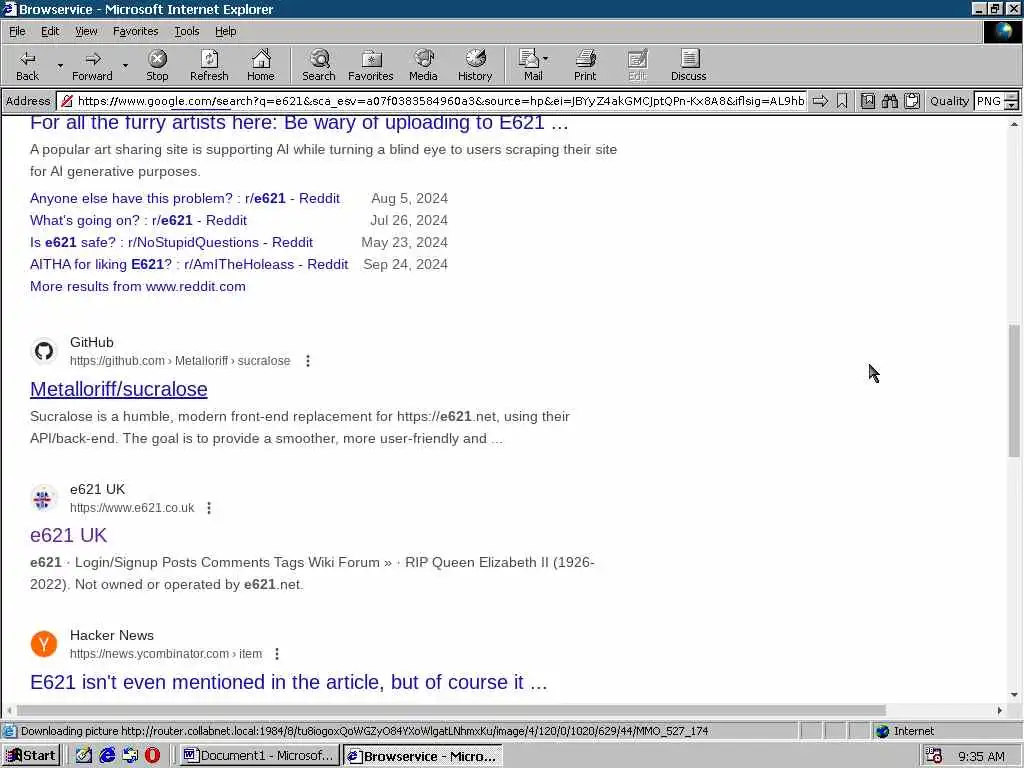Click the clipboard icon in Browservice bar
The height and width of the screenshot is (768, 1024).
[912, 101]
